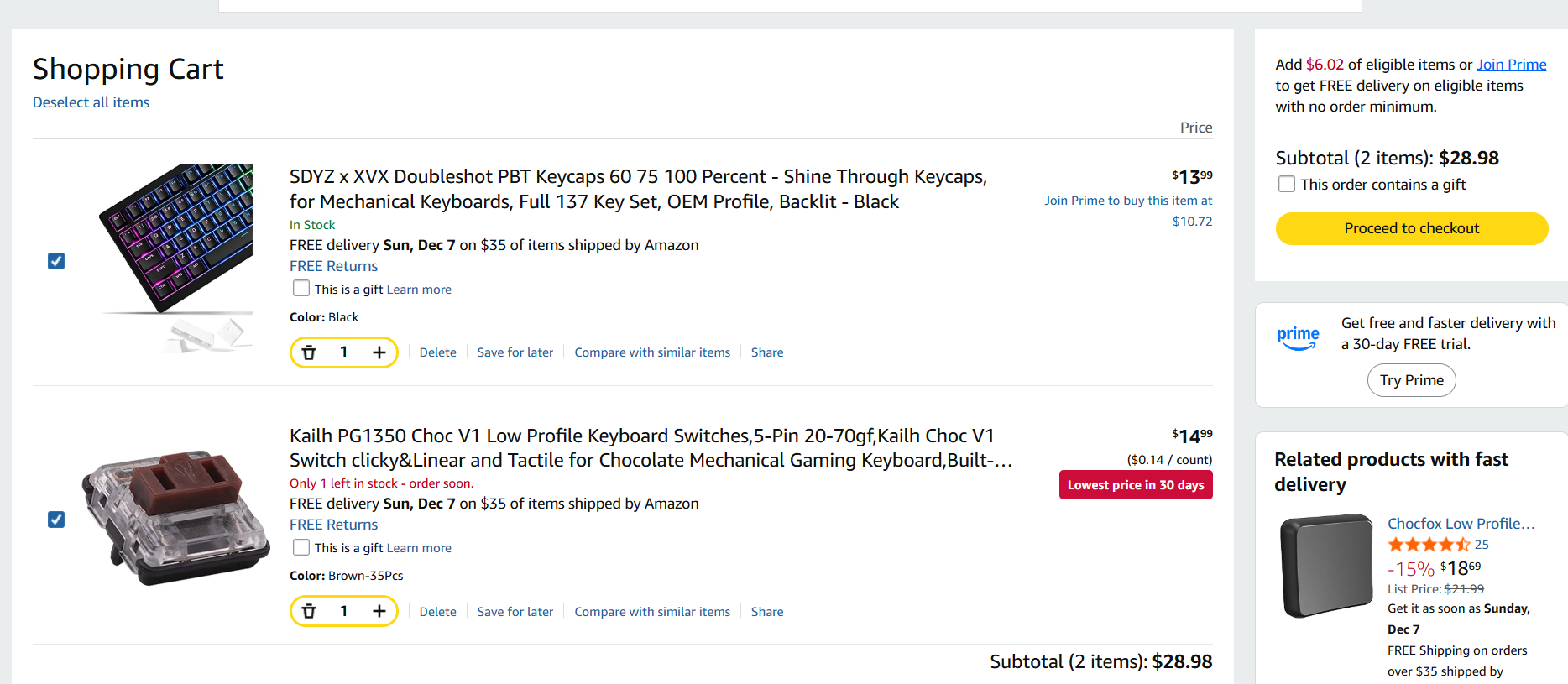Open star rating of Chocfox product
Viewport: 1568px width, 684px height.
[1429, 545]
